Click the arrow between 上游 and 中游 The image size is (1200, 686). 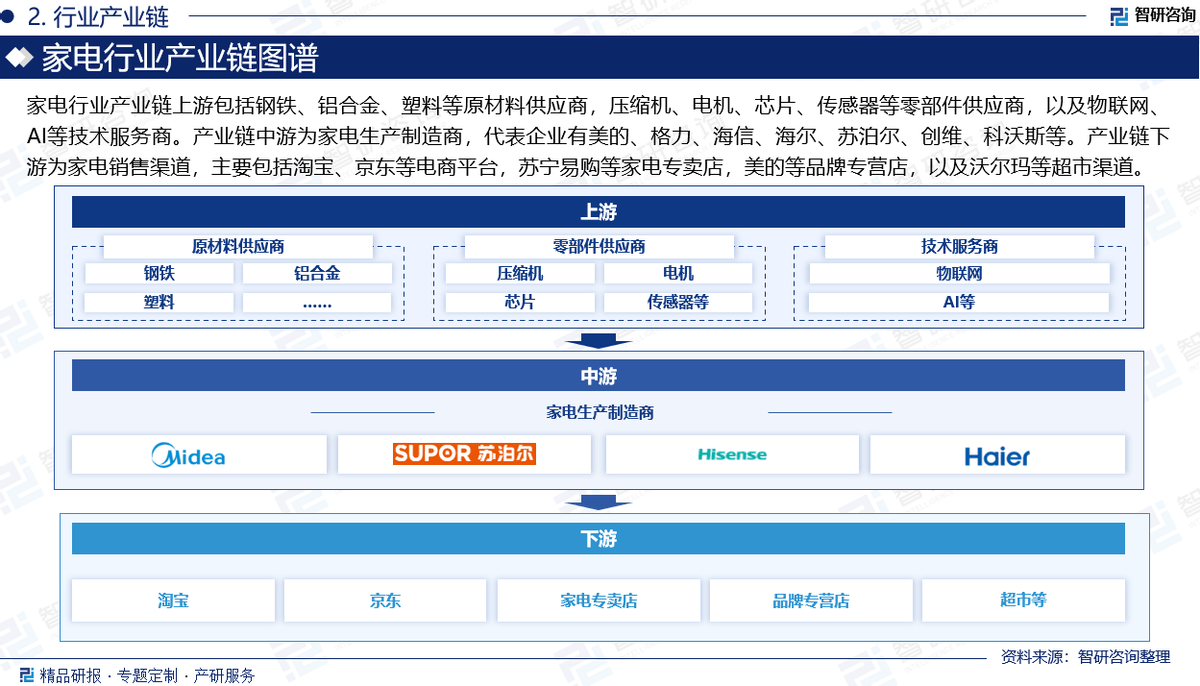click(x=598, y=341)
